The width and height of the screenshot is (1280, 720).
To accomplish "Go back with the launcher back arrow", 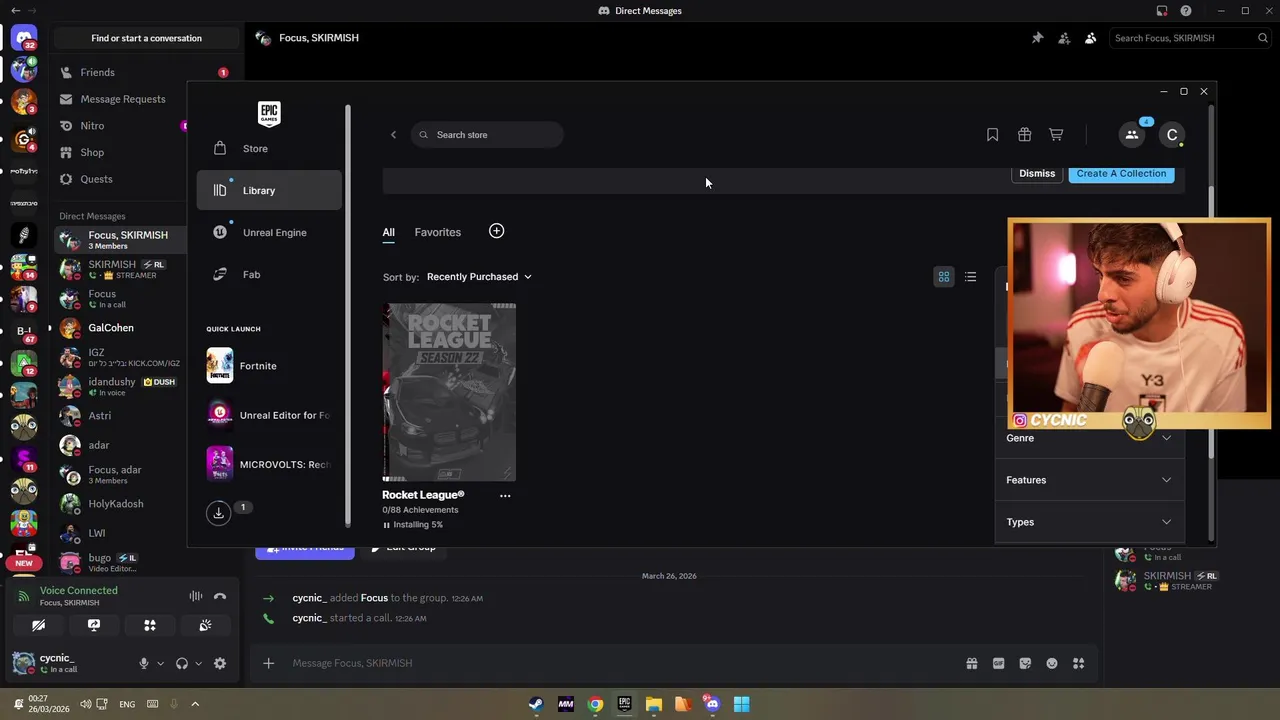I will point(393,135).
